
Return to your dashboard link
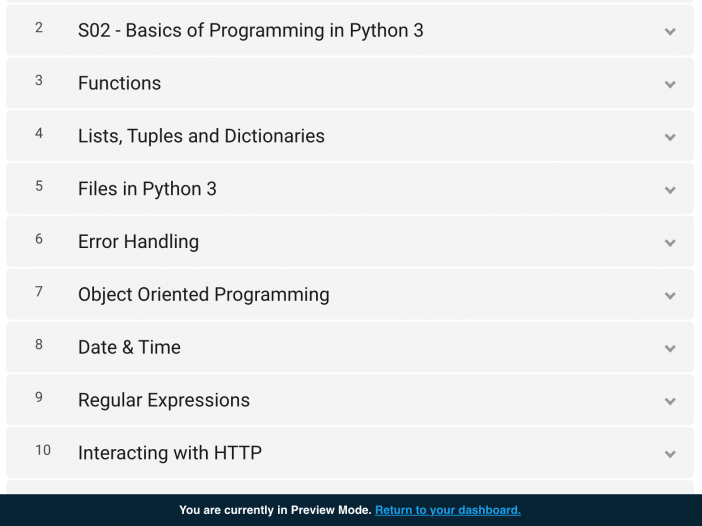coord(448,510)
